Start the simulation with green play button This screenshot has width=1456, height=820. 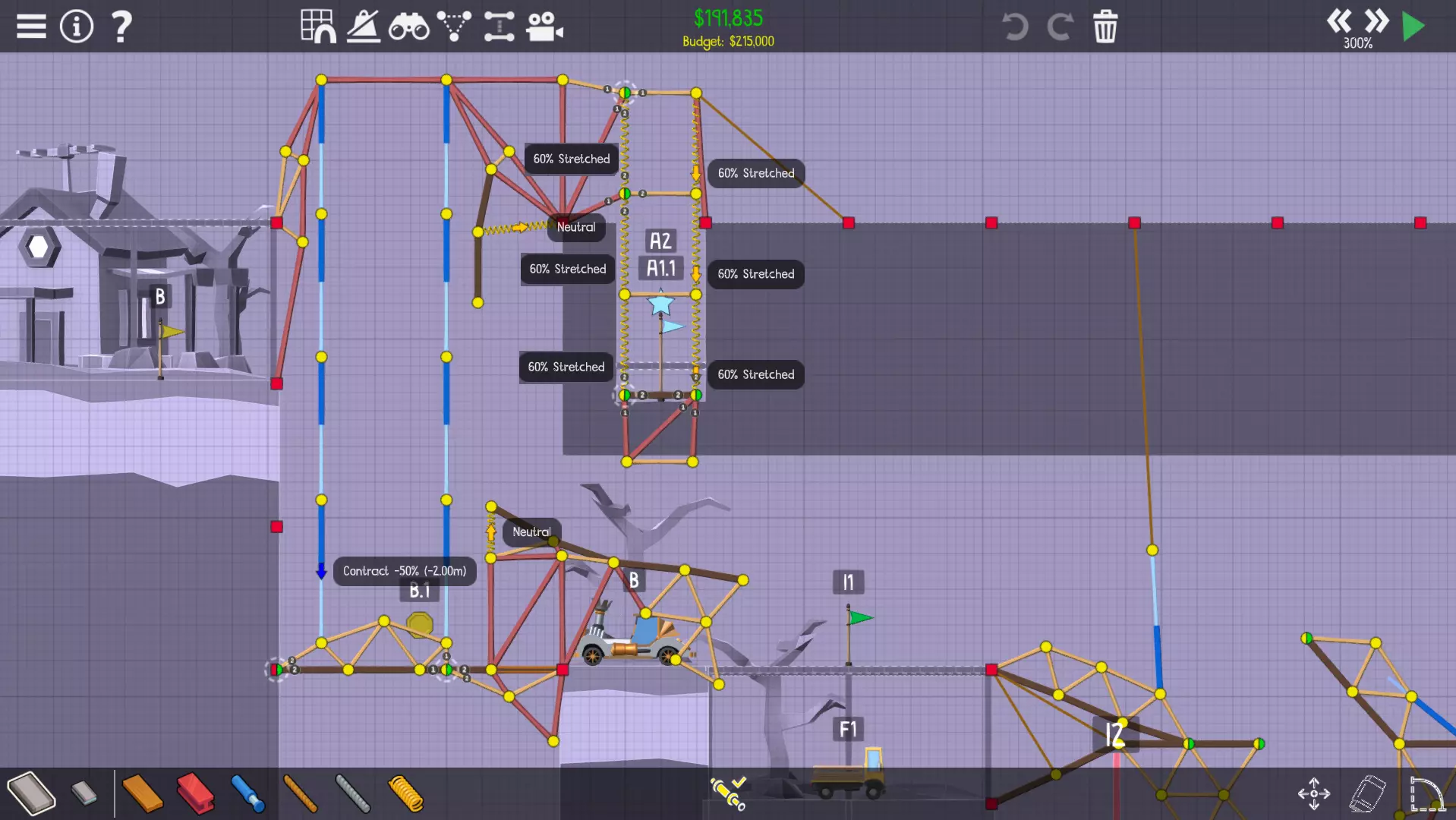(1413, 27)
